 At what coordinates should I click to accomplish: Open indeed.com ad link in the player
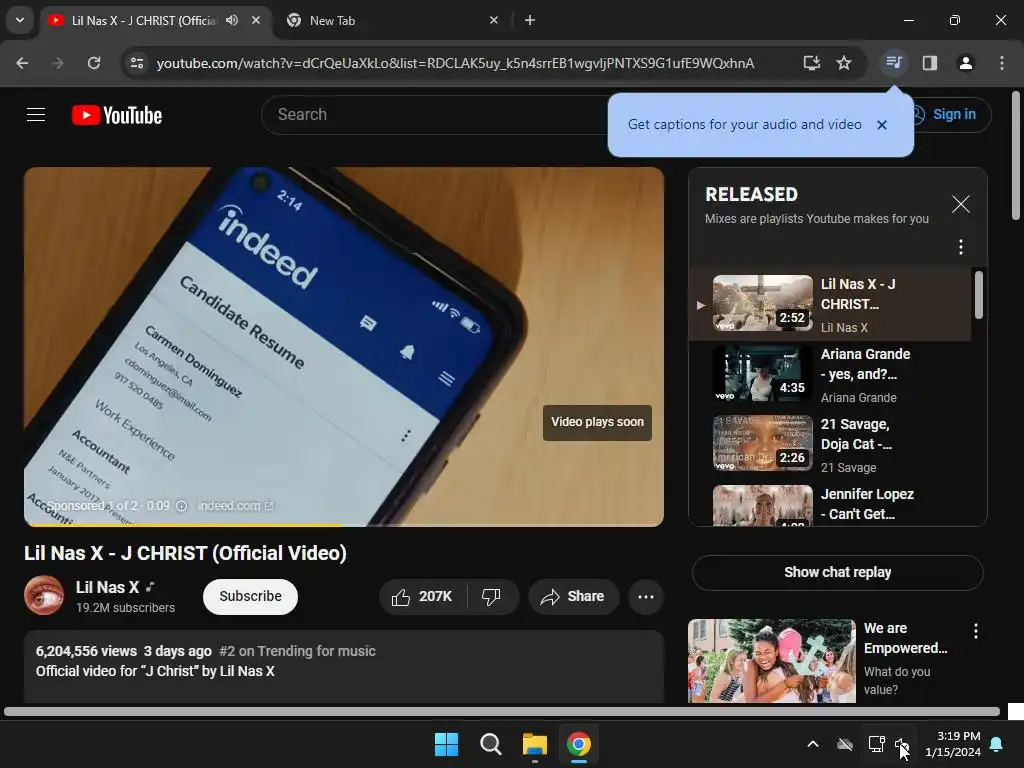pyautogui.click(x=235, y=505)
